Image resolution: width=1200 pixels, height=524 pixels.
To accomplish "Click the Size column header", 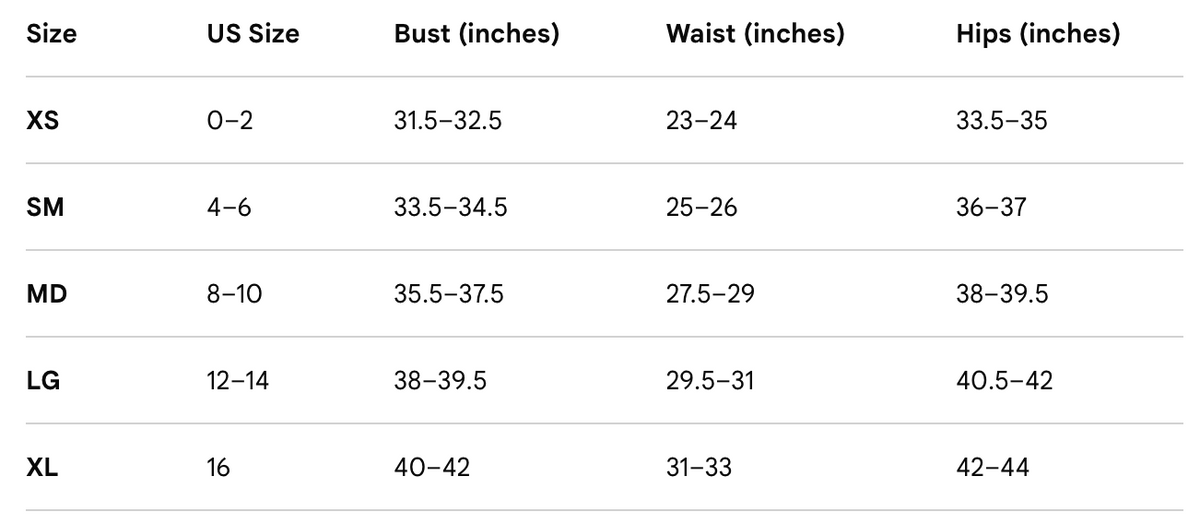I will [x=51, y=34].
